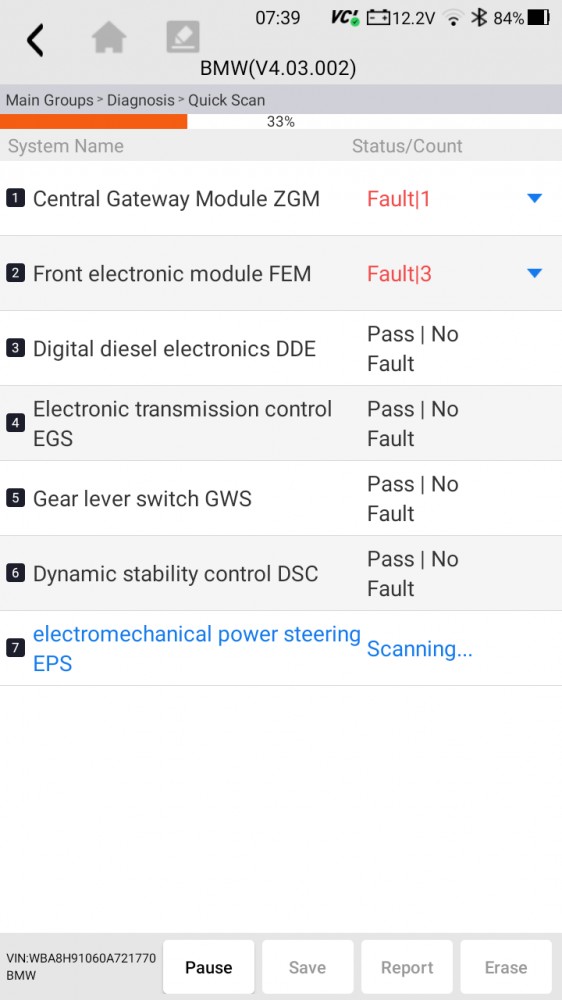Click the 33% scan progress bar

281,121
